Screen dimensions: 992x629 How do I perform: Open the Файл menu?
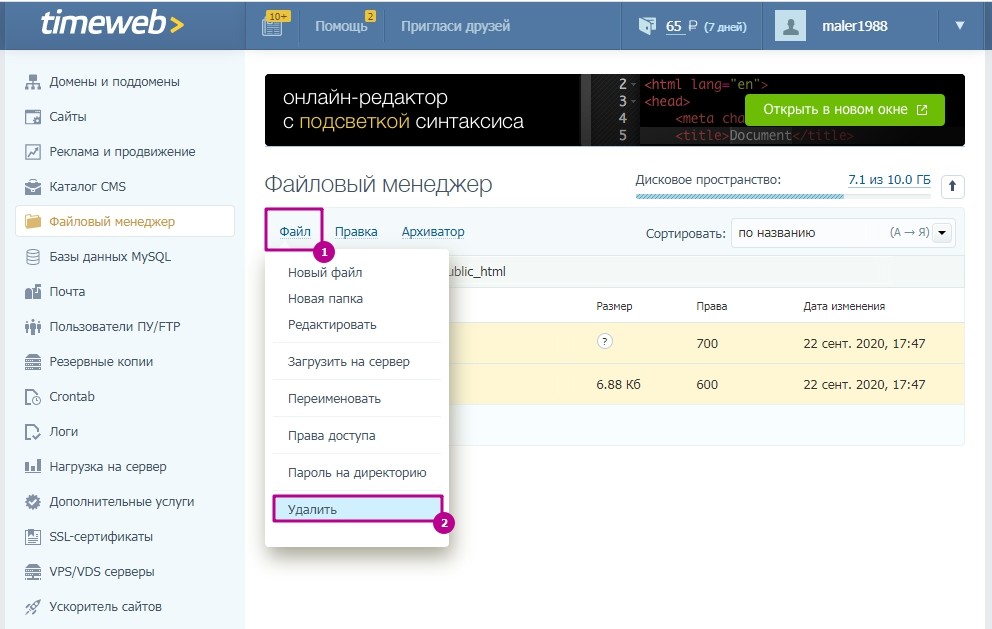tap(295, 232)
